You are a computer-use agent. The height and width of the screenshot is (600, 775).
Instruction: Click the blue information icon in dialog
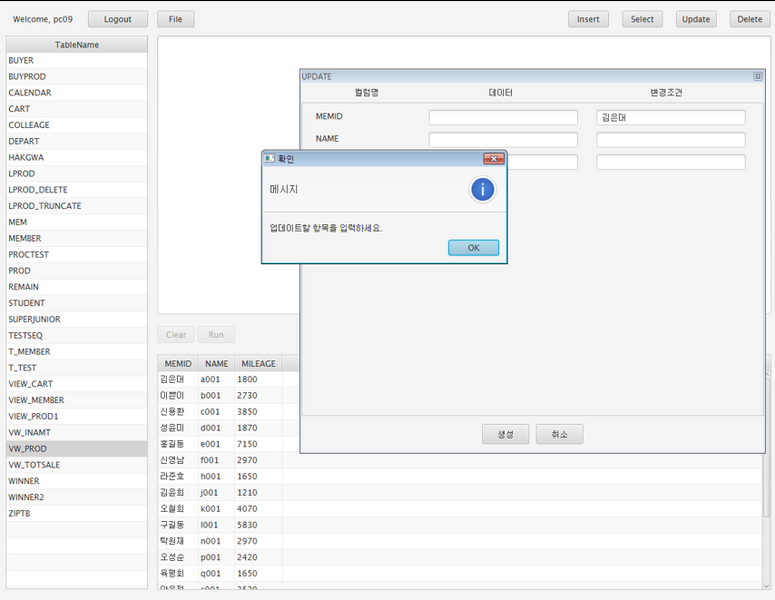483,189
